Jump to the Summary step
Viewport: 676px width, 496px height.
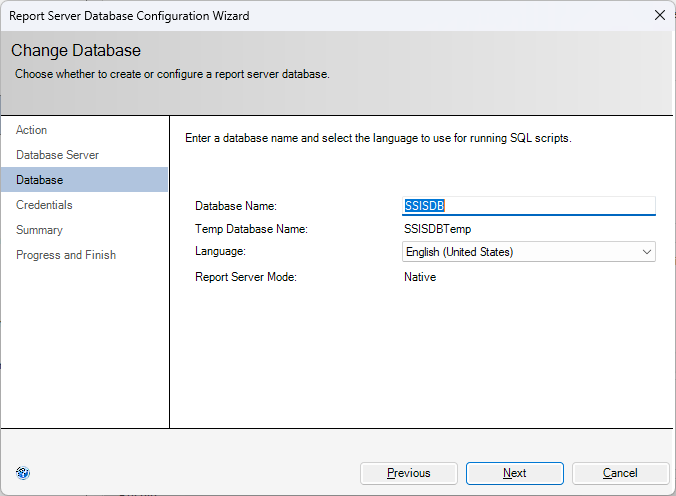pos(39,230)
